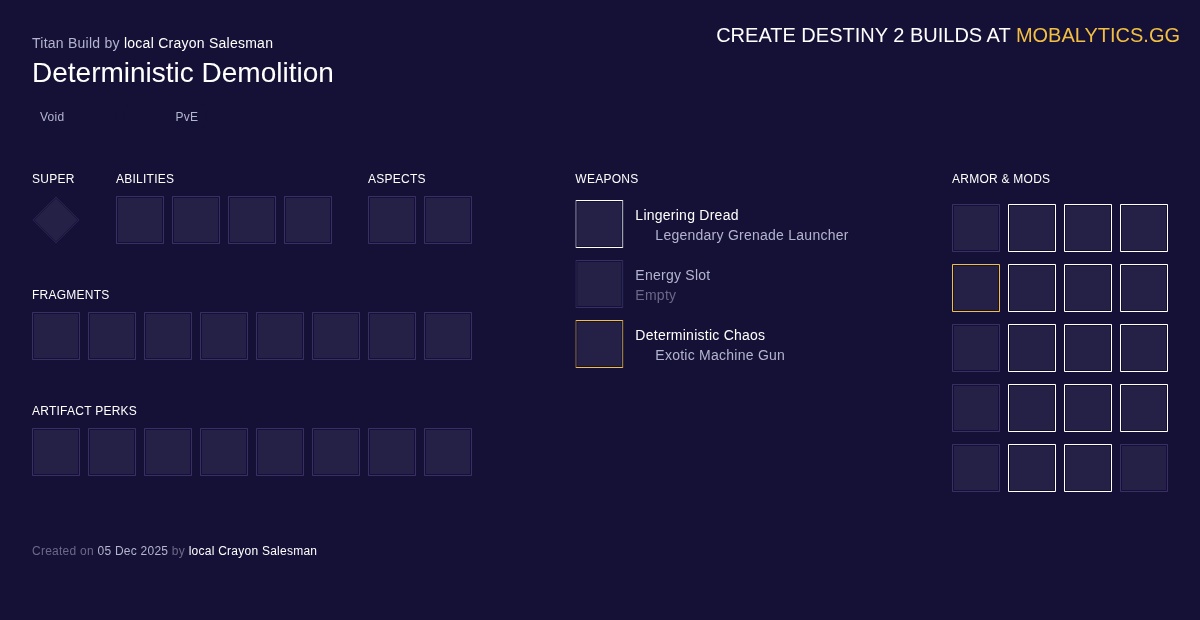Select the diamond Super slot icon
This screenshot has width=1200, height=620.
[55, 220]
